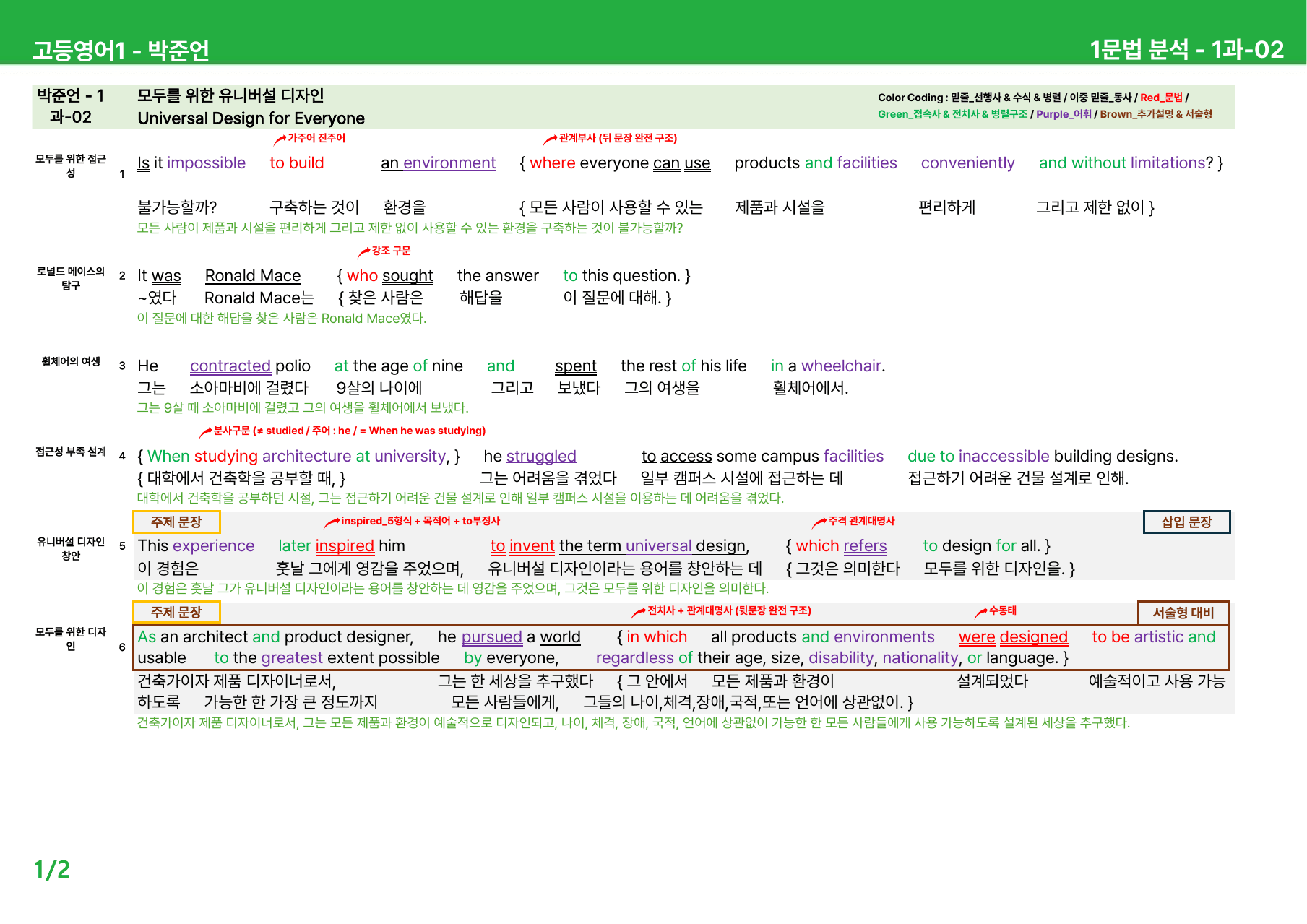Click the note 'inspired_5형식 + 목적어 + to부정사'
The image size is (1307, 924).
tap(420, 521)
